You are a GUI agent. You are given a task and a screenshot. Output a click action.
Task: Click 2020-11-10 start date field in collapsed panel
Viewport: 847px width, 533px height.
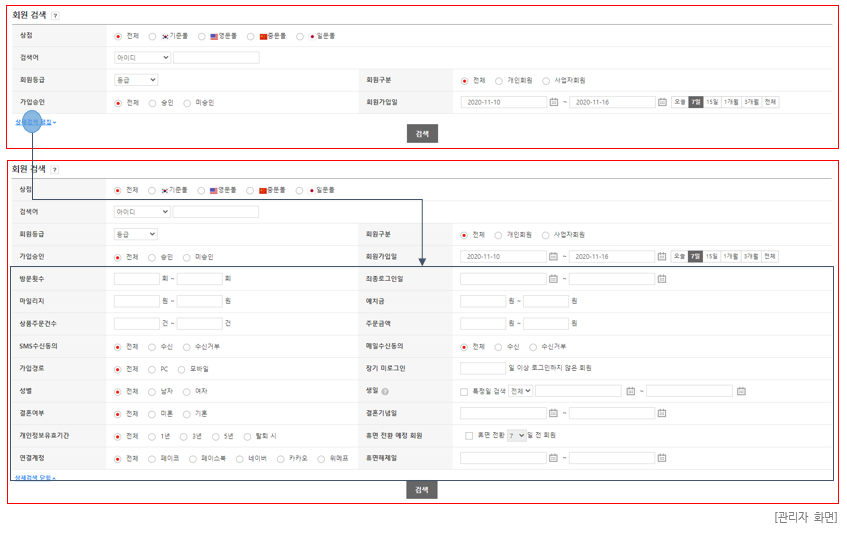click(x=504, y=102)
